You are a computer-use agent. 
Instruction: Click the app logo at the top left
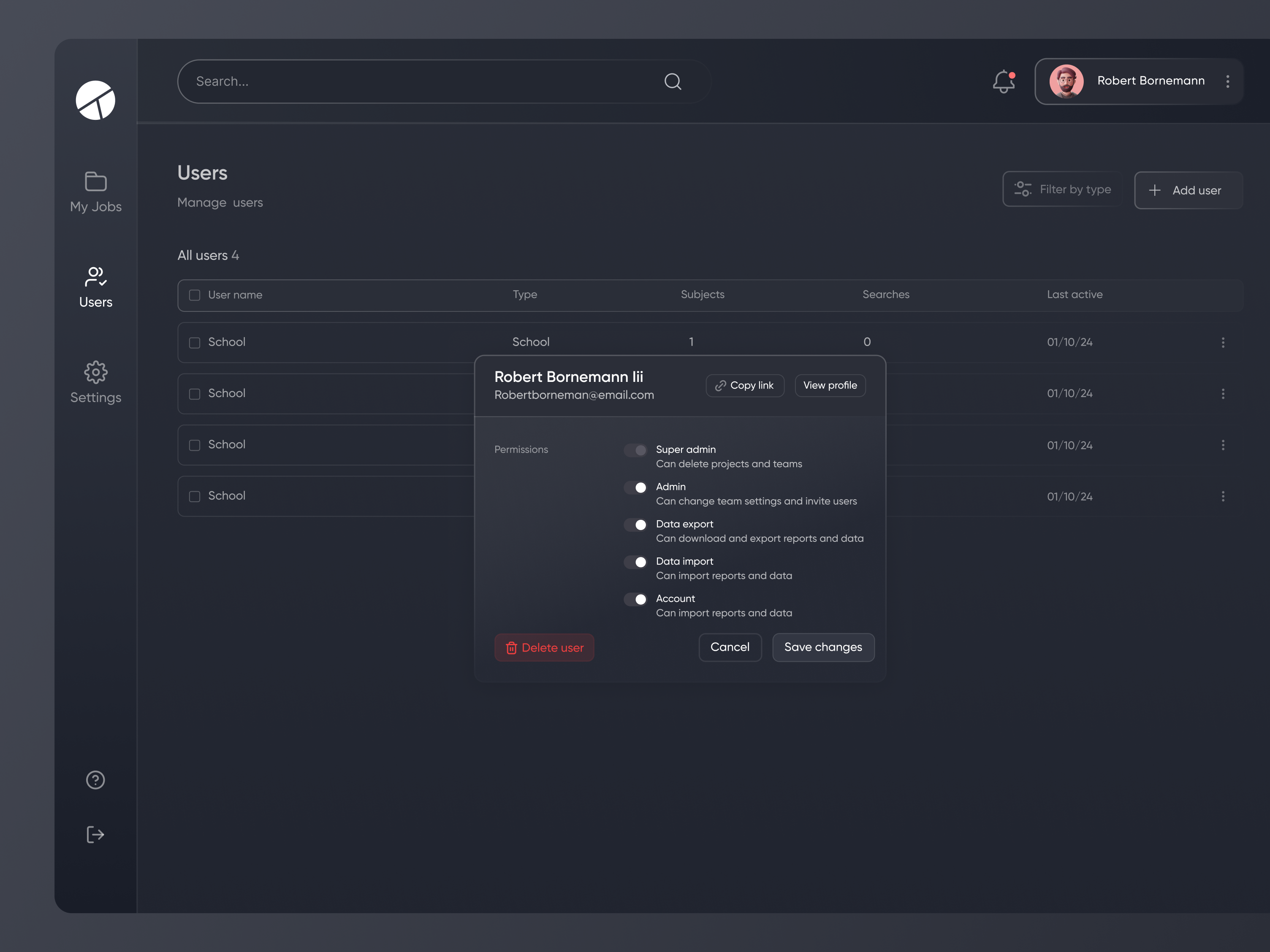tap(95, 100)
